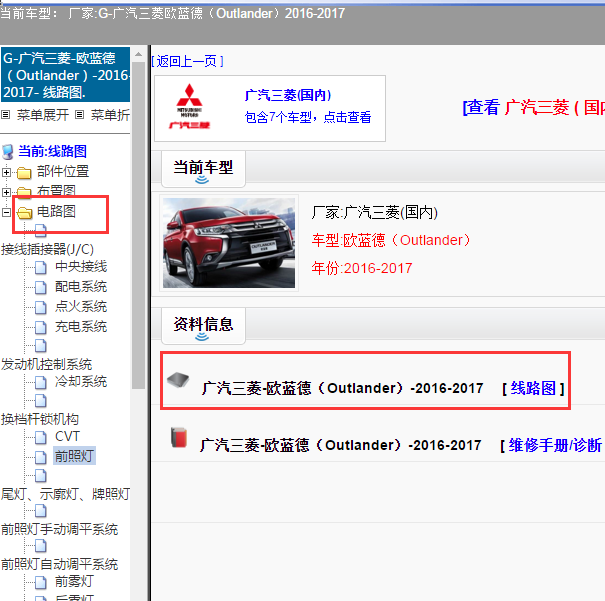Viewport: 605px width, 601px height.
Task: Click the 资料信息 section tab
Action: click(203, 325)
